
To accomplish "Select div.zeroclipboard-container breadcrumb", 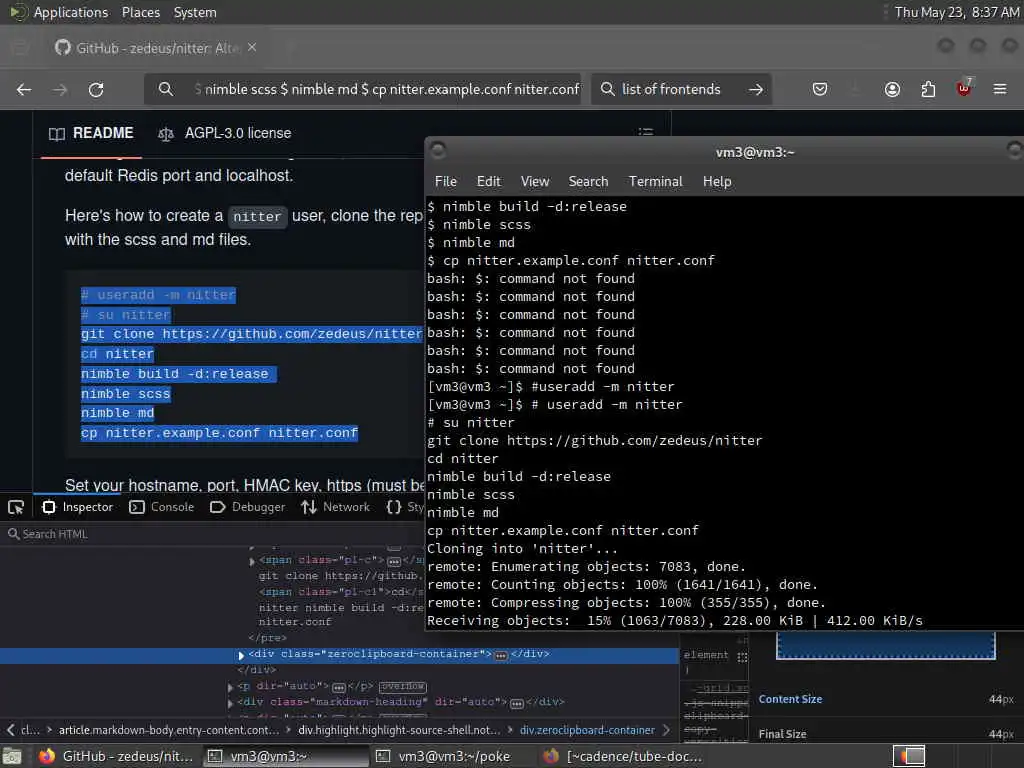I will tap(587, 729).
